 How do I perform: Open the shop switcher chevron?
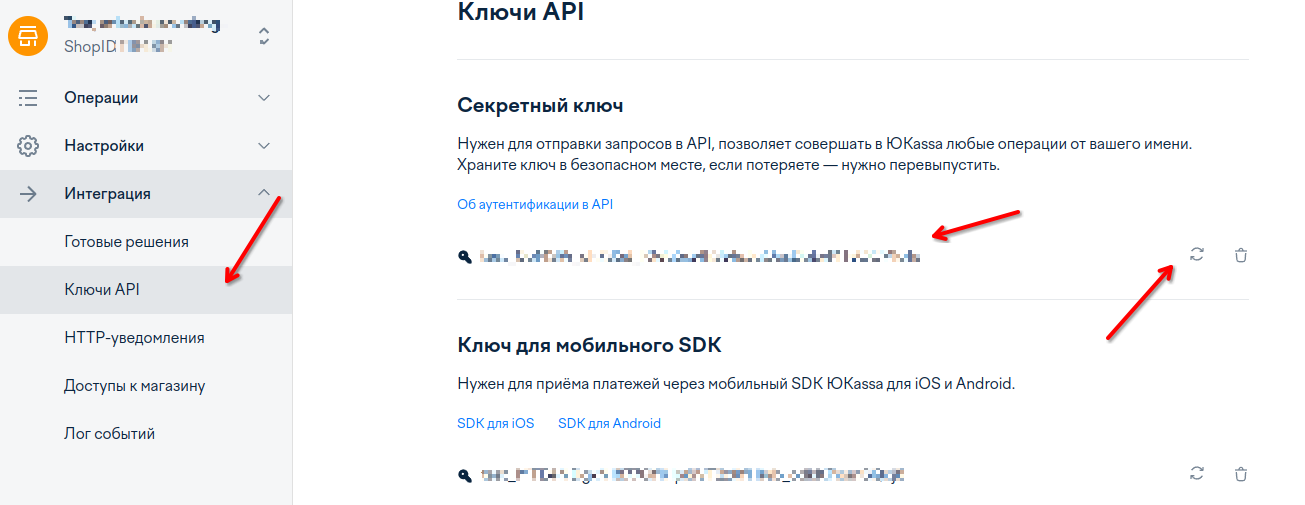(x=264, y=36)
